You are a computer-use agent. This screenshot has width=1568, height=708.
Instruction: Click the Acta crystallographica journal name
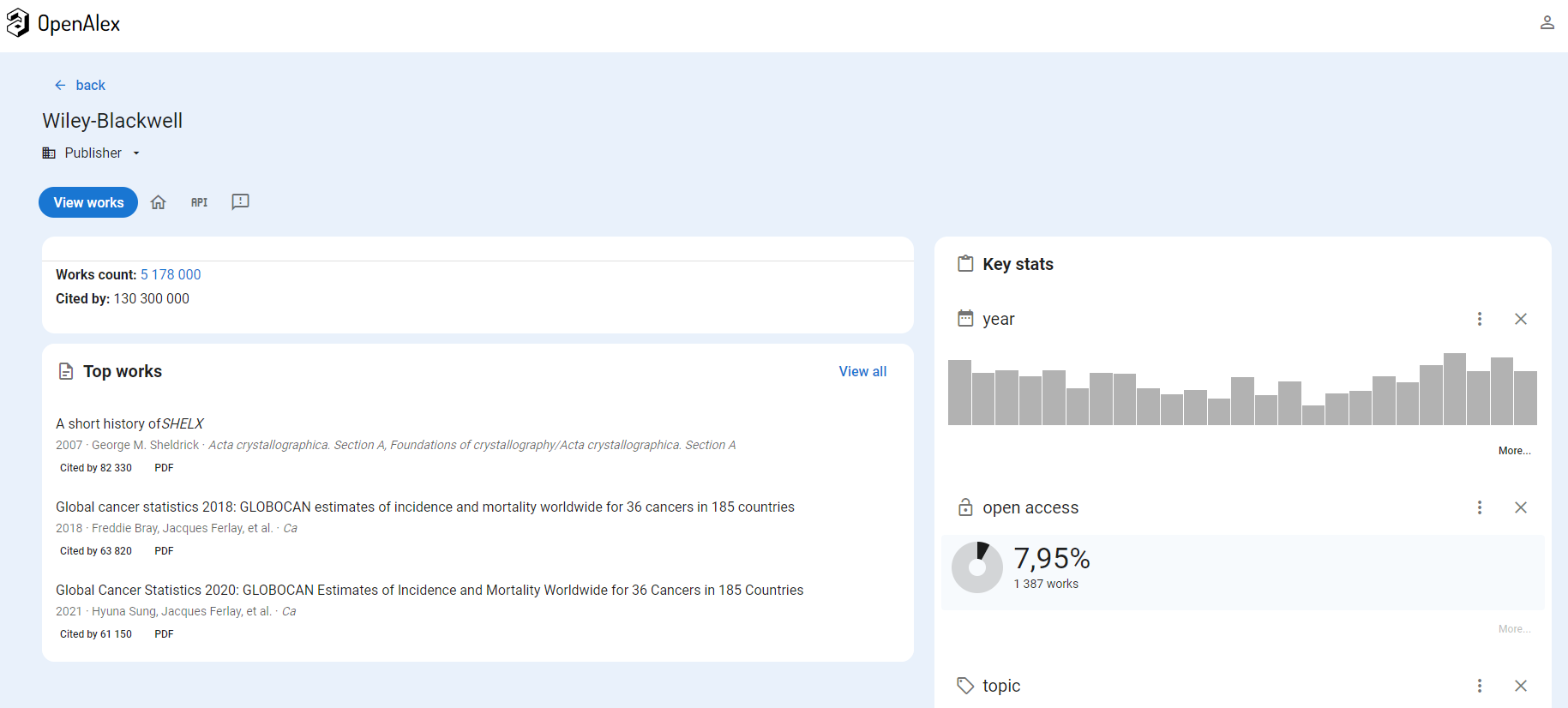(x=472, y=445)
